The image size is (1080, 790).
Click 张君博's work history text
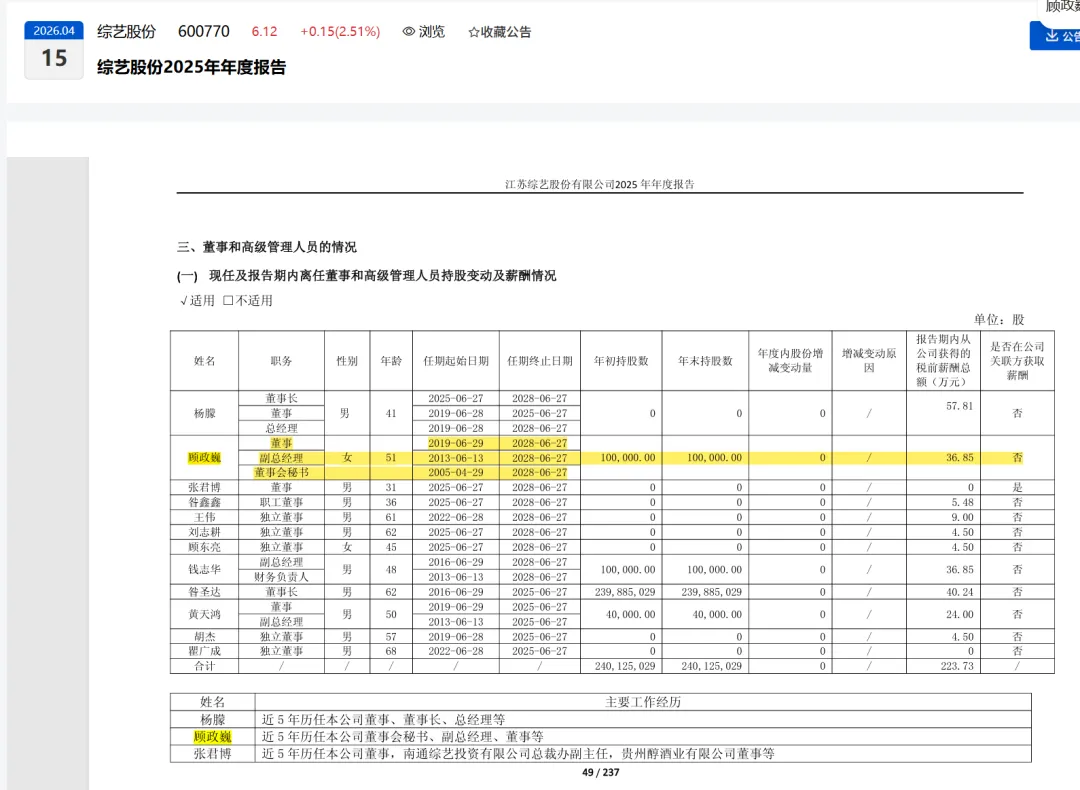(518, 754)
